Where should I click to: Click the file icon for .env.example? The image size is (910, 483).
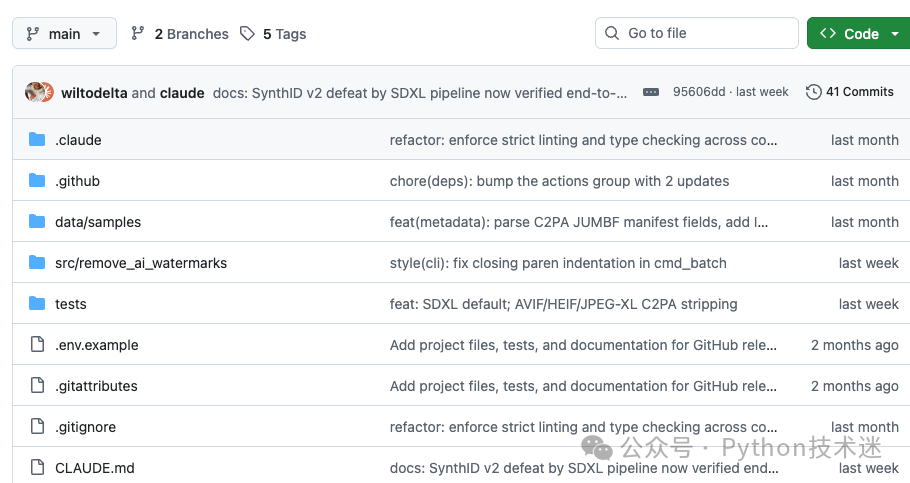point(37,344)
